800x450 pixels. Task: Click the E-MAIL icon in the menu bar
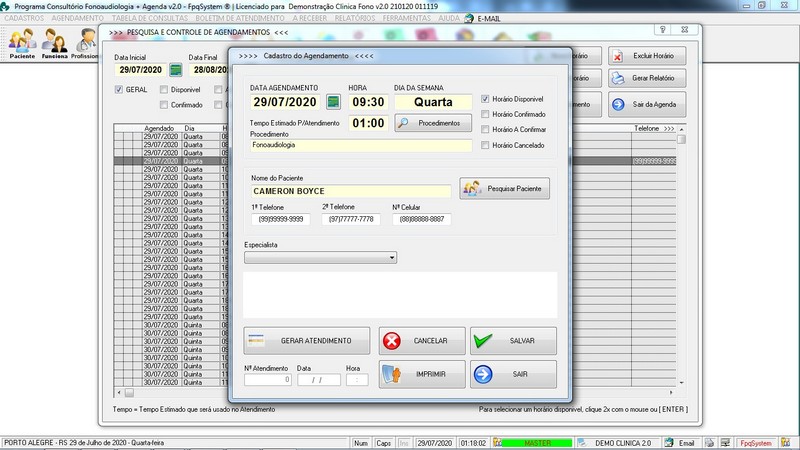tap(469, 18)
